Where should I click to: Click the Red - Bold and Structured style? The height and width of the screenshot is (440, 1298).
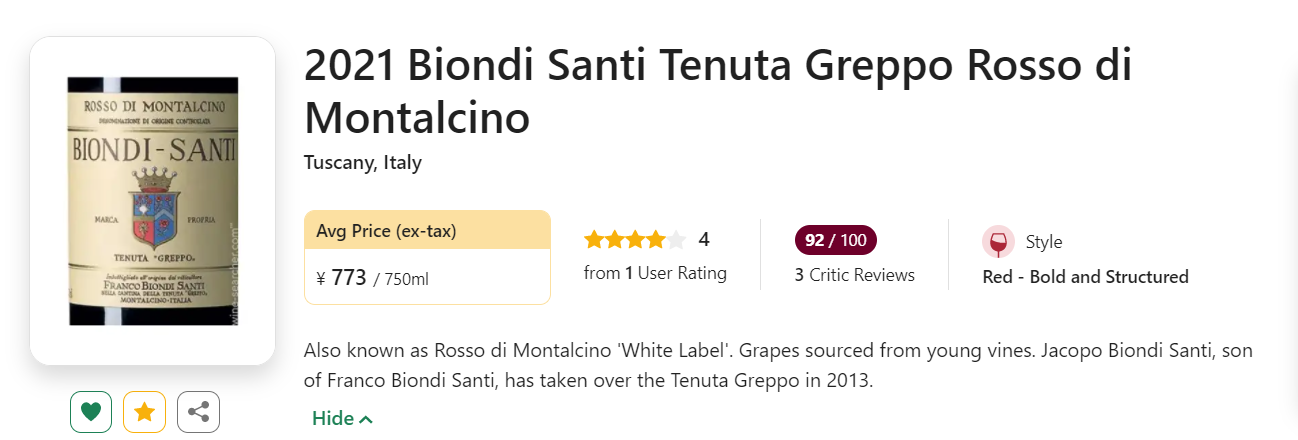click(1085, 277)
